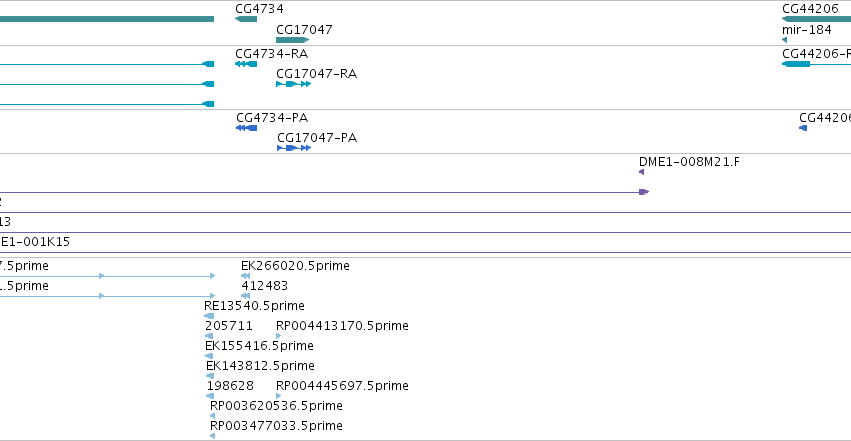Click the CG44206-RA transcript glyph
Viewport: 851px width, 441px height.
816,64
